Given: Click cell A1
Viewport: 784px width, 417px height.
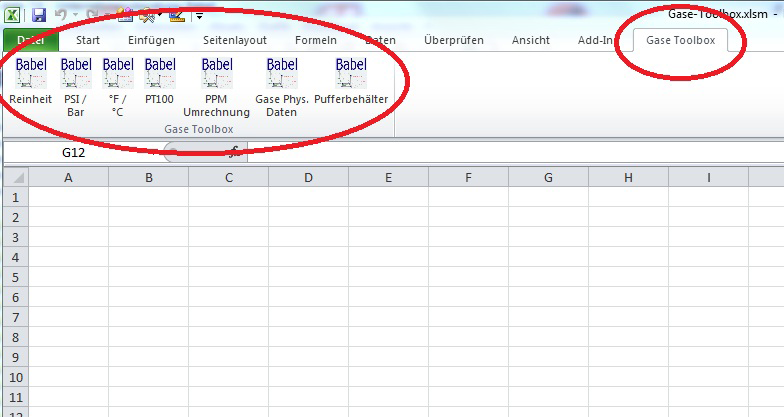Looking at the screenshot, I should point(68,197).
